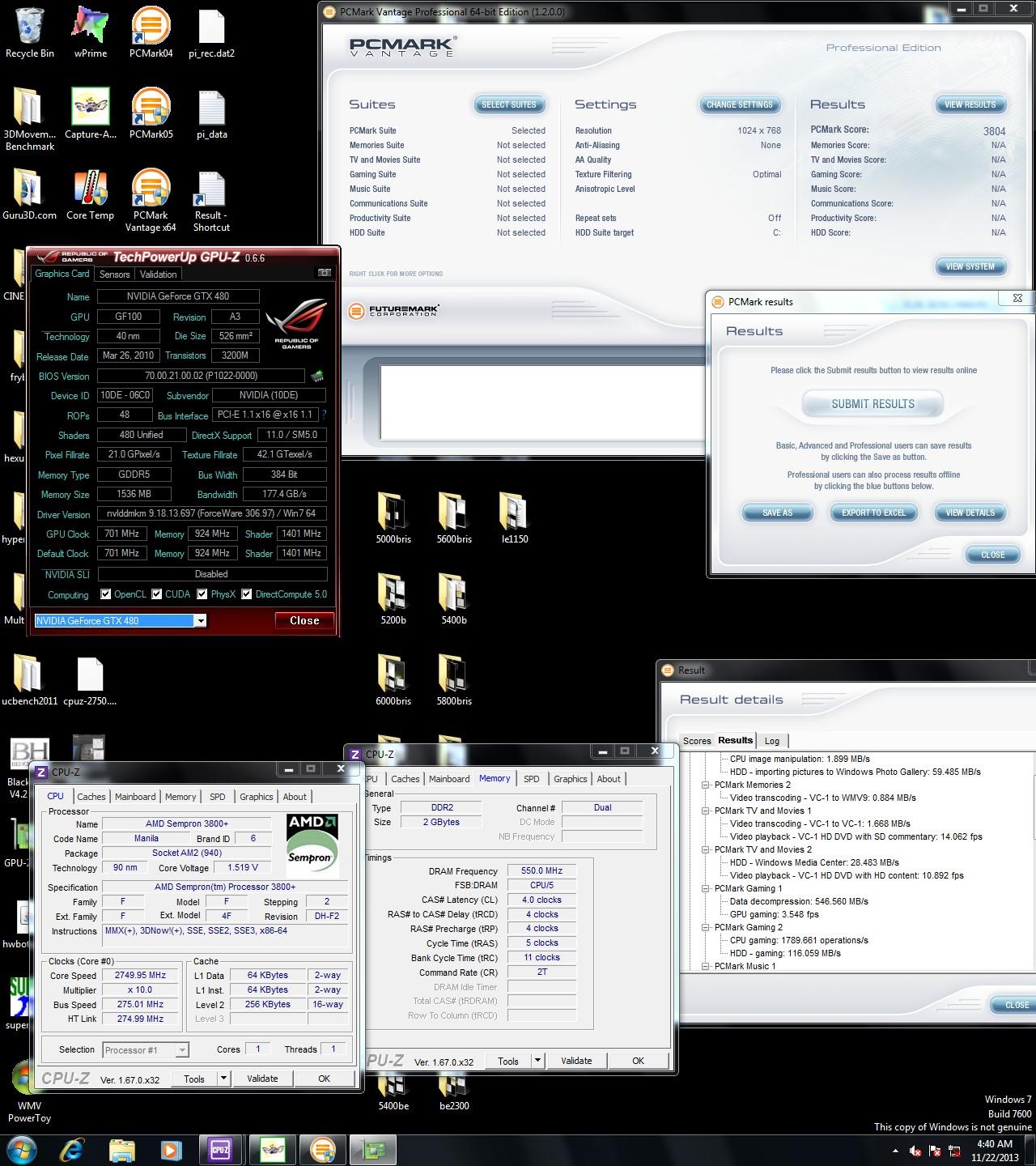Switch to Sensors tab in GPU-Z
The image size is (1036, 1166).
click(x=115, y=274)
